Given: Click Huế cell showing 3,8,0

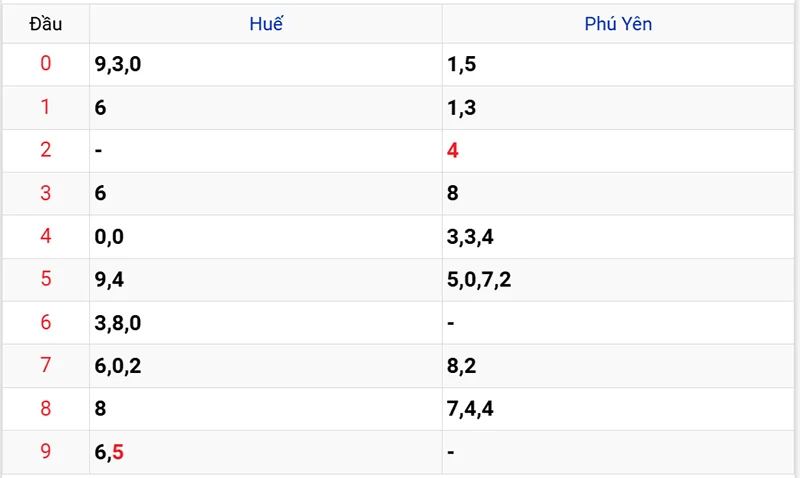Looking at the screenshot, I should 118,323.
